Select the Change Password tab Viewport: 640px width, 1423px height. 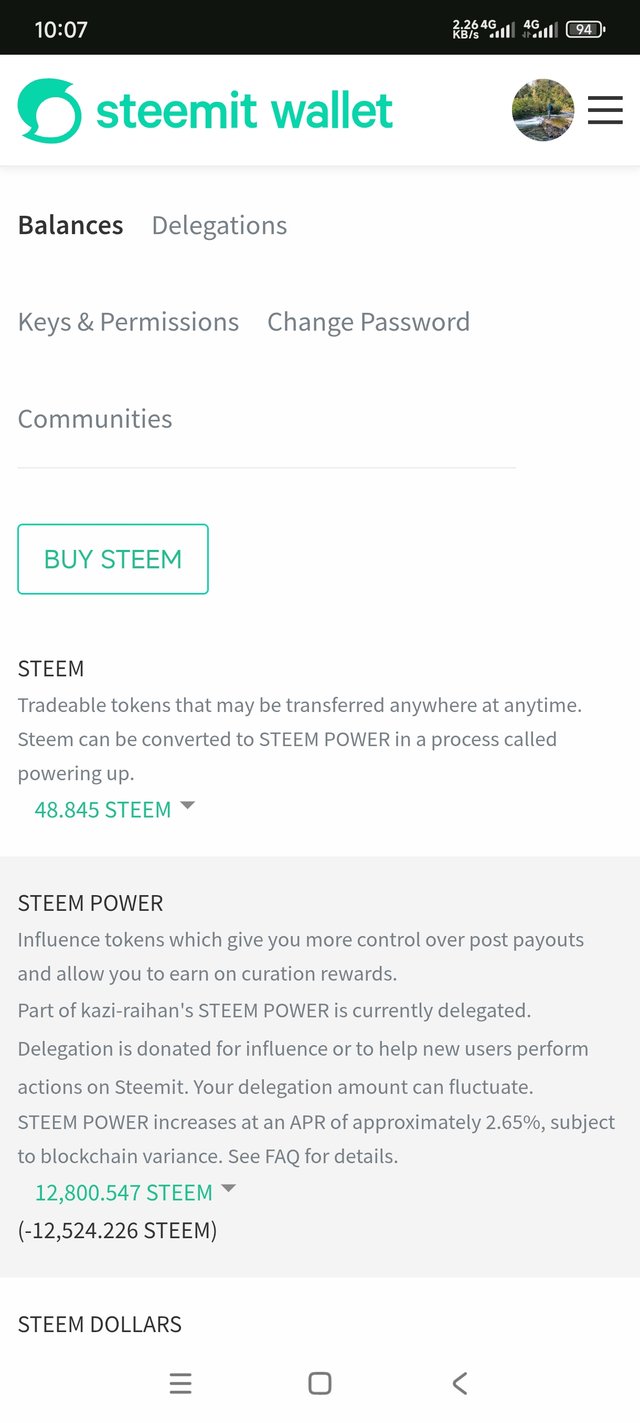[368, 322]
